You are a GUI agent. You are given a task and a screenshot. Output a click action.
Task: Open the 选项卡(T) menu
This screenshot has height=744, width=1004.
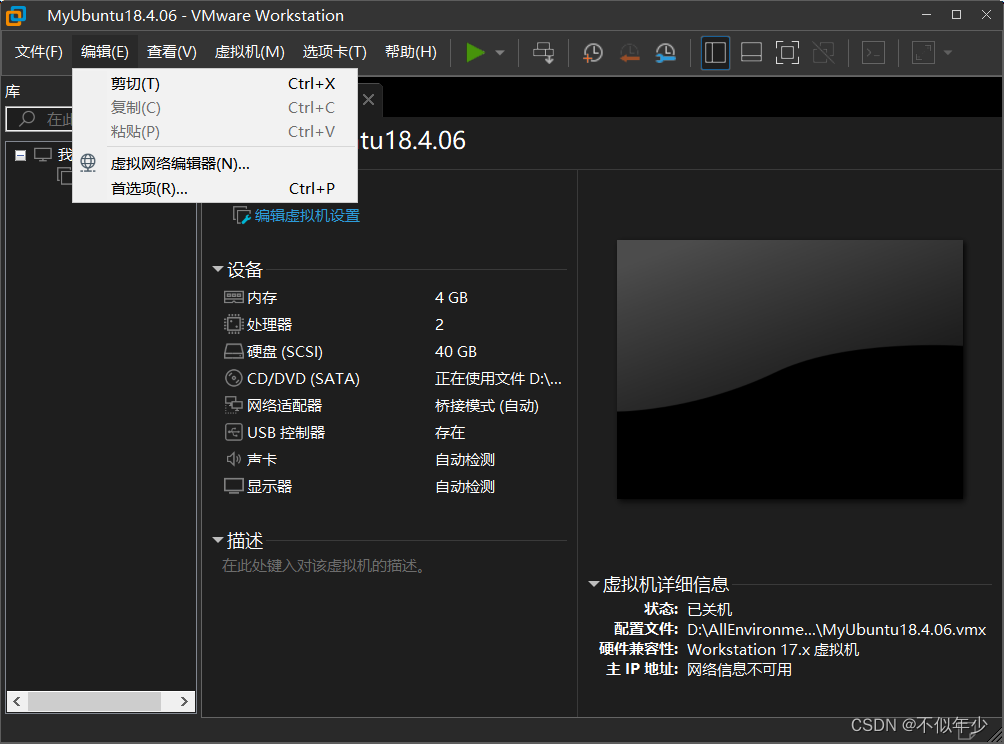pos(334,52)
